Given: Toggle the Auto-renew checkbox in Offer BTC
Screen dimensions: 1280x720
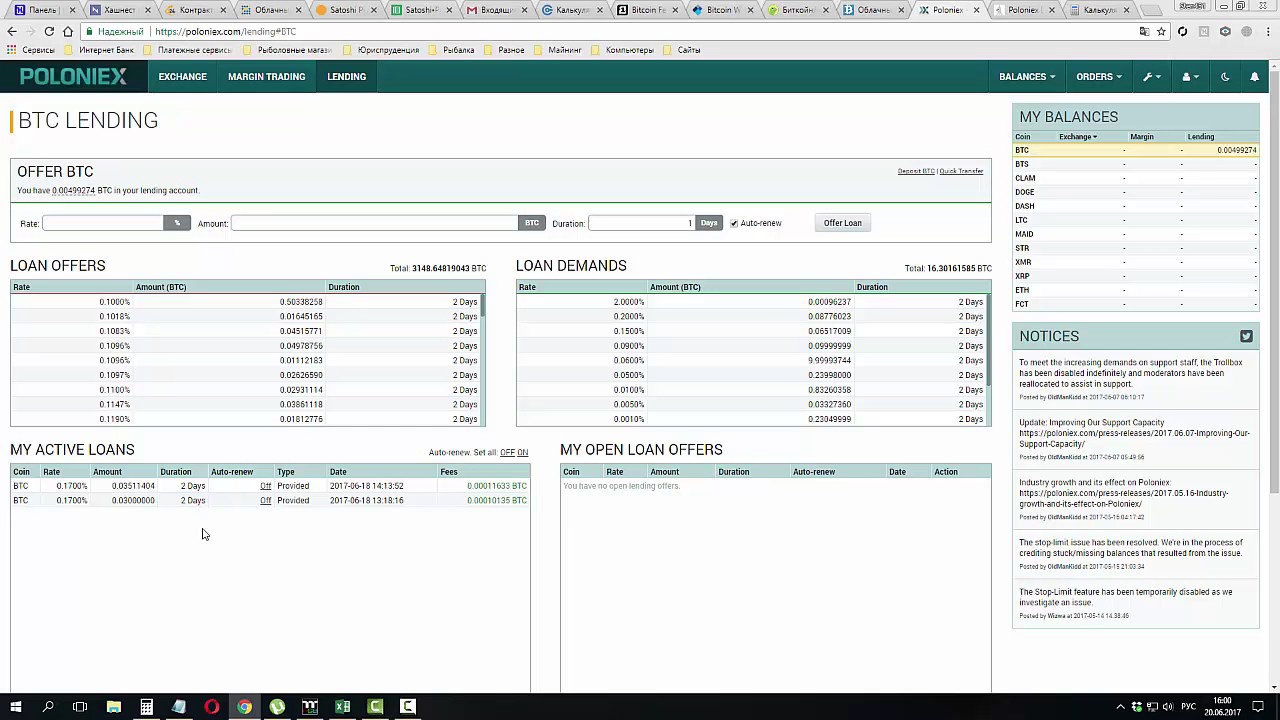Looking at the screenshot, I should point(734,223).
